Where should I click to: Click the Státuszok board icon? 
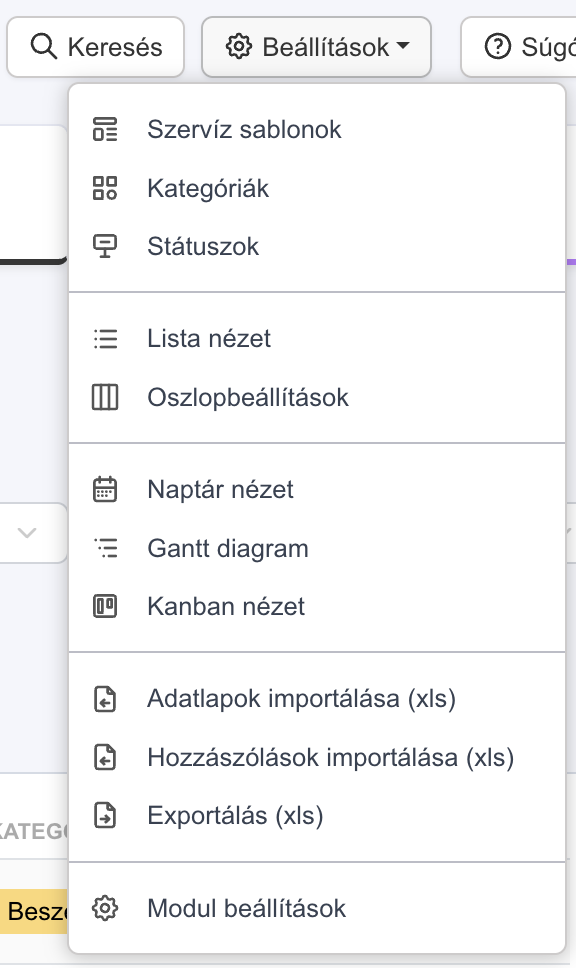click(x=105, y=246)
